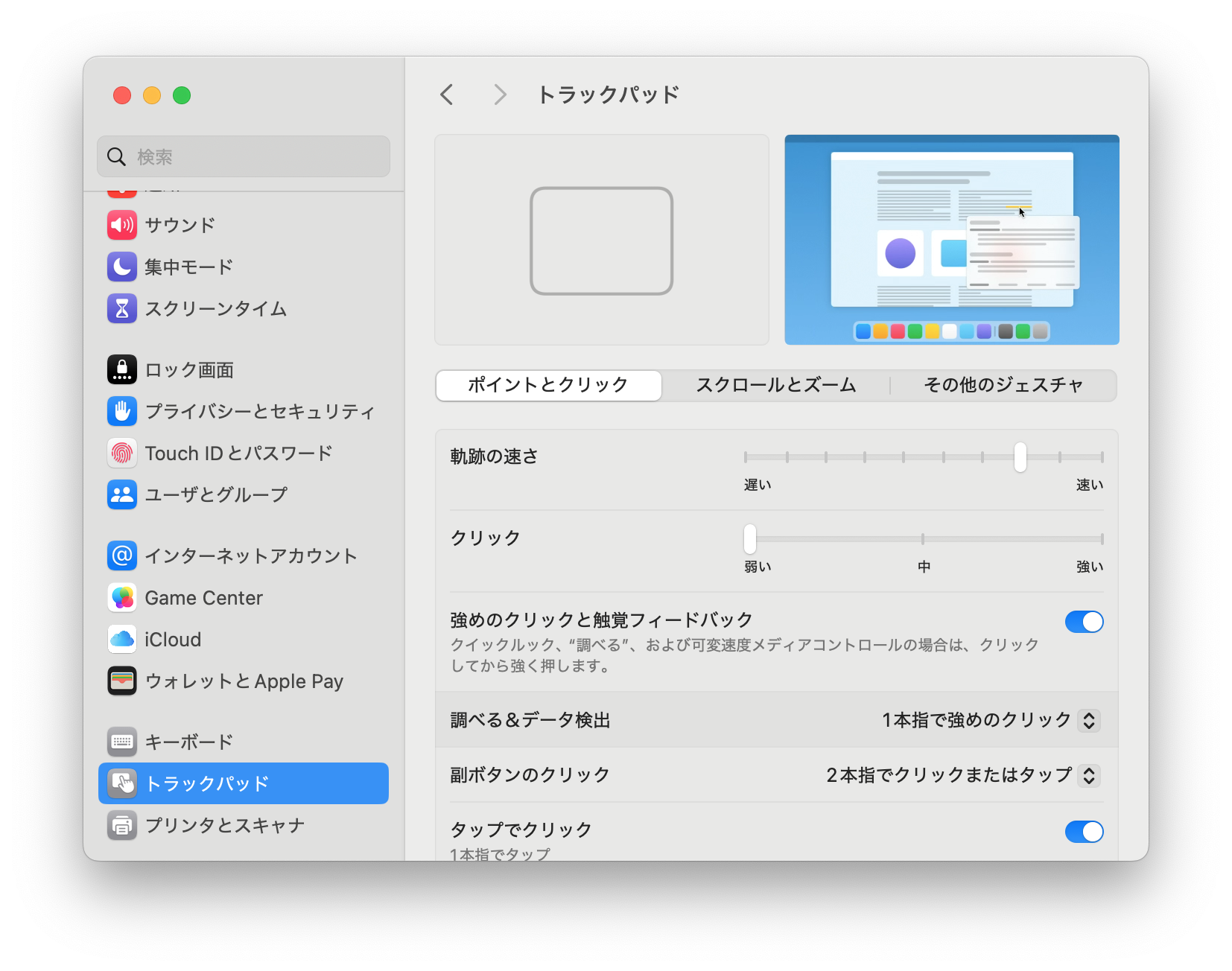Go forward with the right chevron

coord(500,95)
